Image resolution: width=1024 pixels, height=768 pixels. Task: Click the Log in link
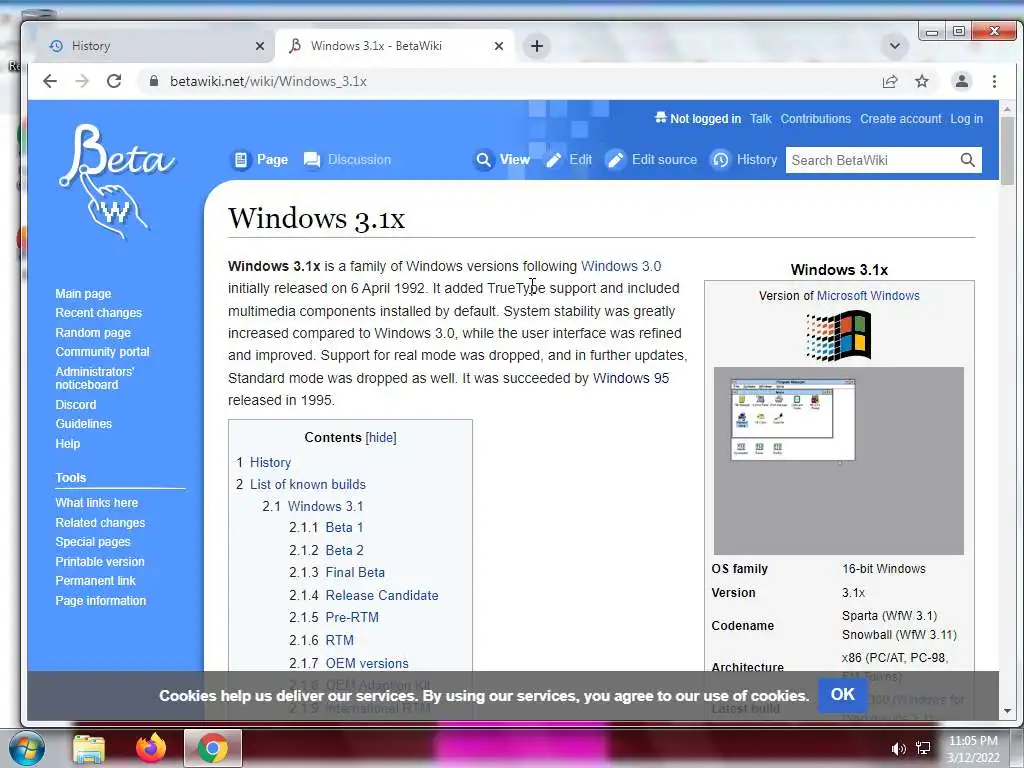point(967,119)
